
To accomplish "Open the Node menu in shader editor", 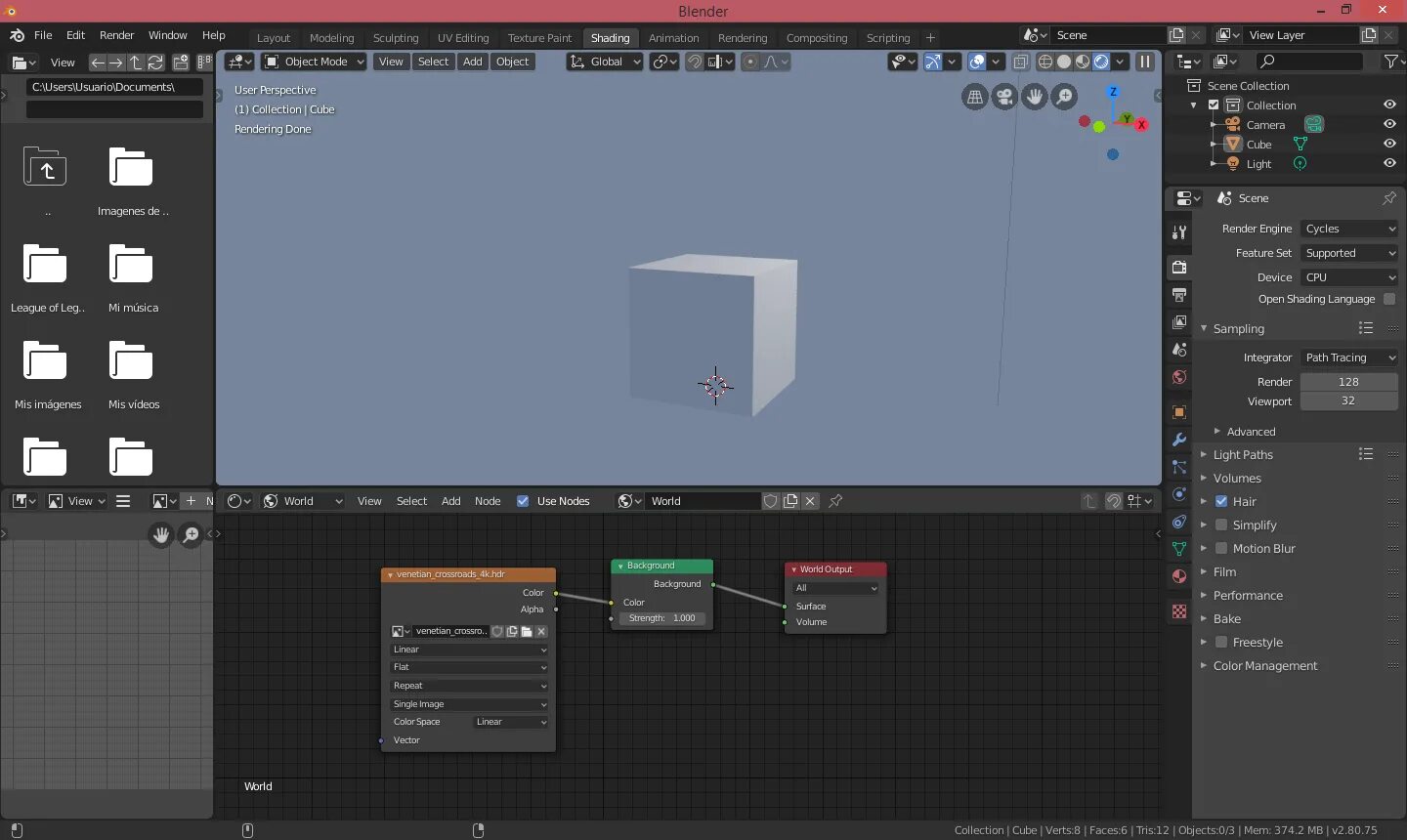I will tap(488, 501).
